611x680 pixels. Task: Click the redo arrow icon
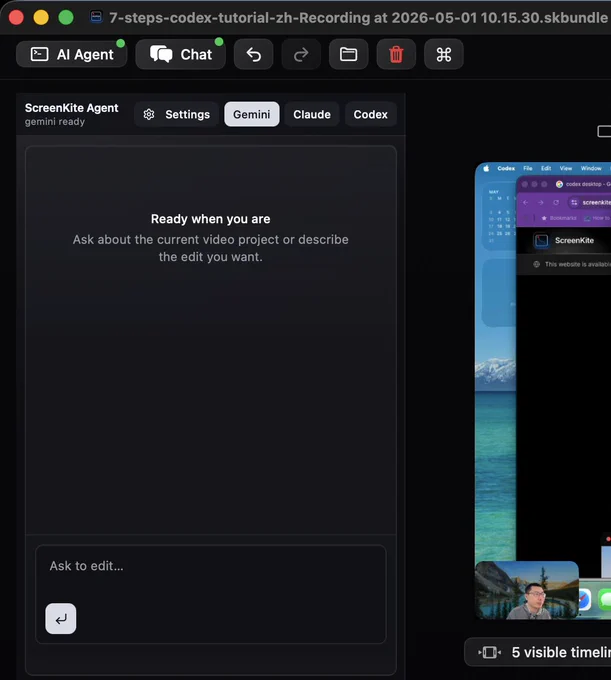tap(301, 54)
